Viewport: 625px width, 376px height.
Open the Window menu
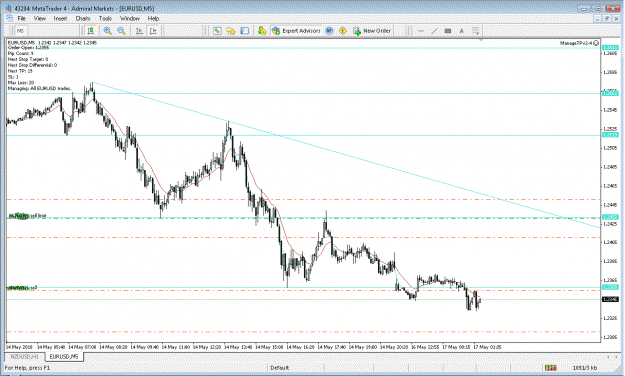130,18
